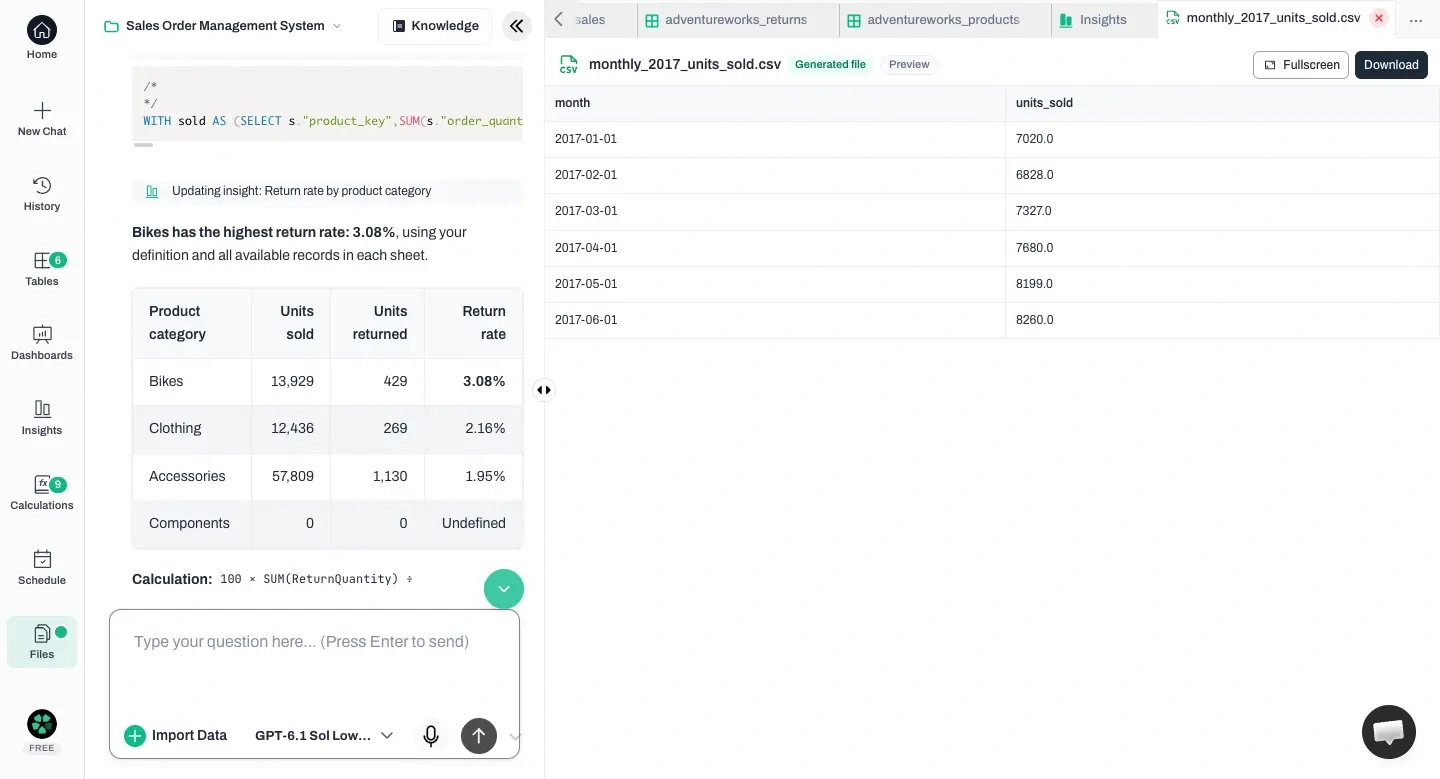The height and width of the screenshot is (779, 1440).
Task: Click the Bikes row in results table
Action: 327,381
